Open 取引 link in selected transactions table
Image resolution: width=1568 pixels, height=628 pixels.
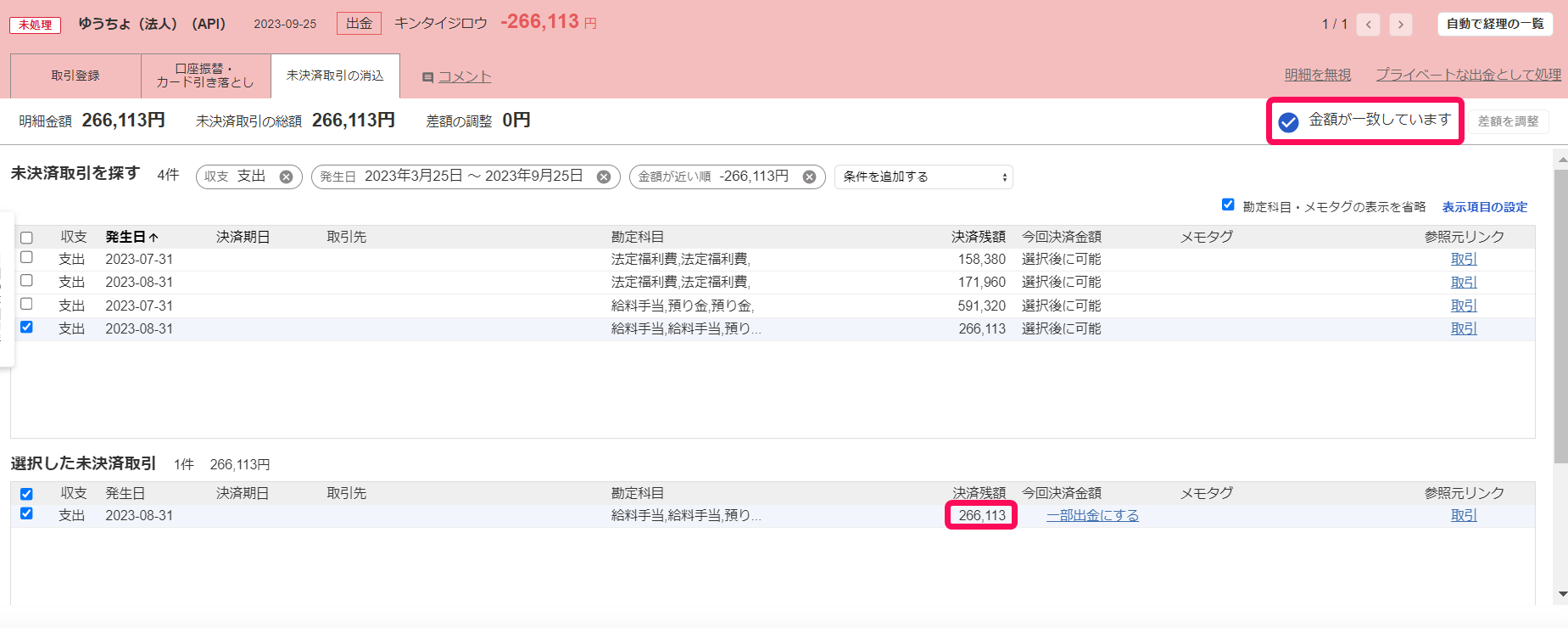pyautogui.click(x=1464, y=515)
